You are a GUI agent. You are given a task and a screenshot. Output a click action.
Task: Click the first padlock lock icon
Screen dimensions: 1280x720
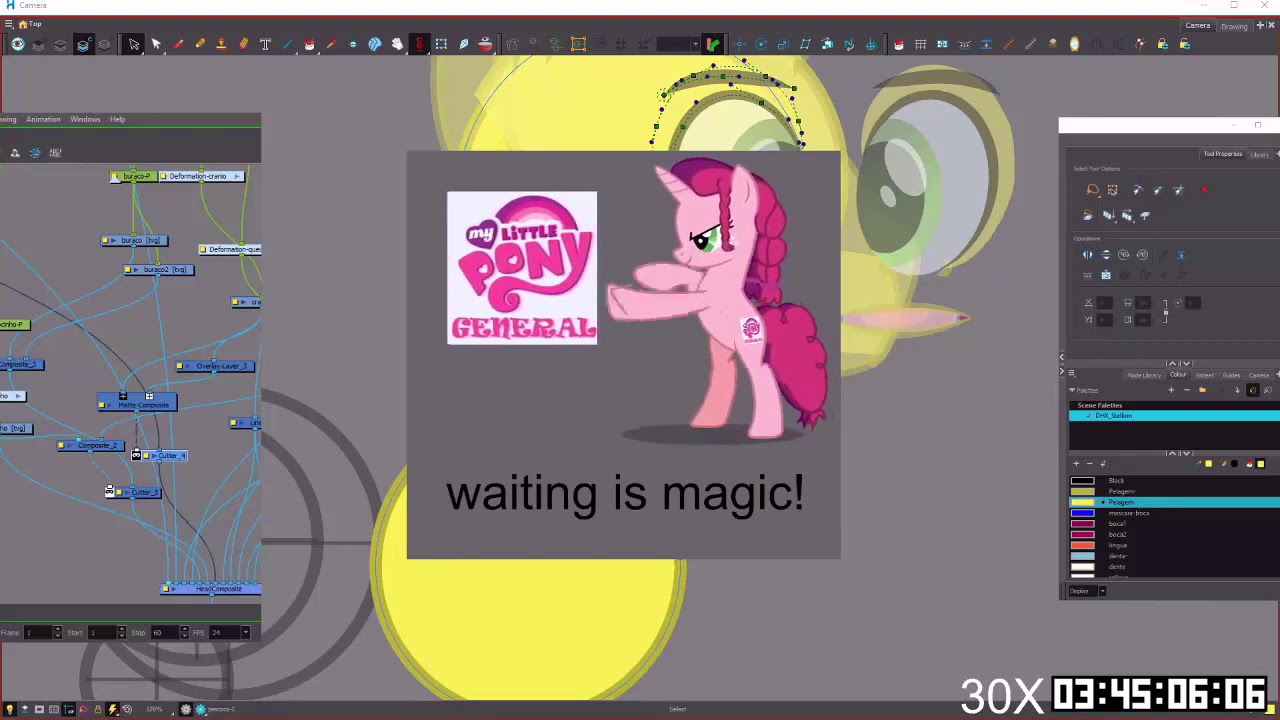[1162, 44]
